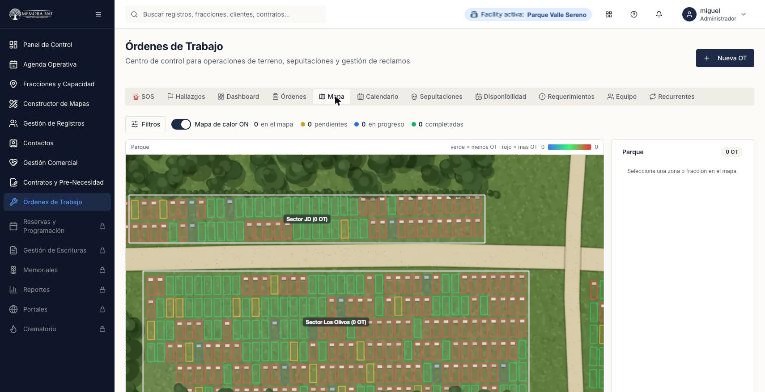Switch to the Hallazgos tab
This screenshot has height=392, width=765.
click(186, 97)
